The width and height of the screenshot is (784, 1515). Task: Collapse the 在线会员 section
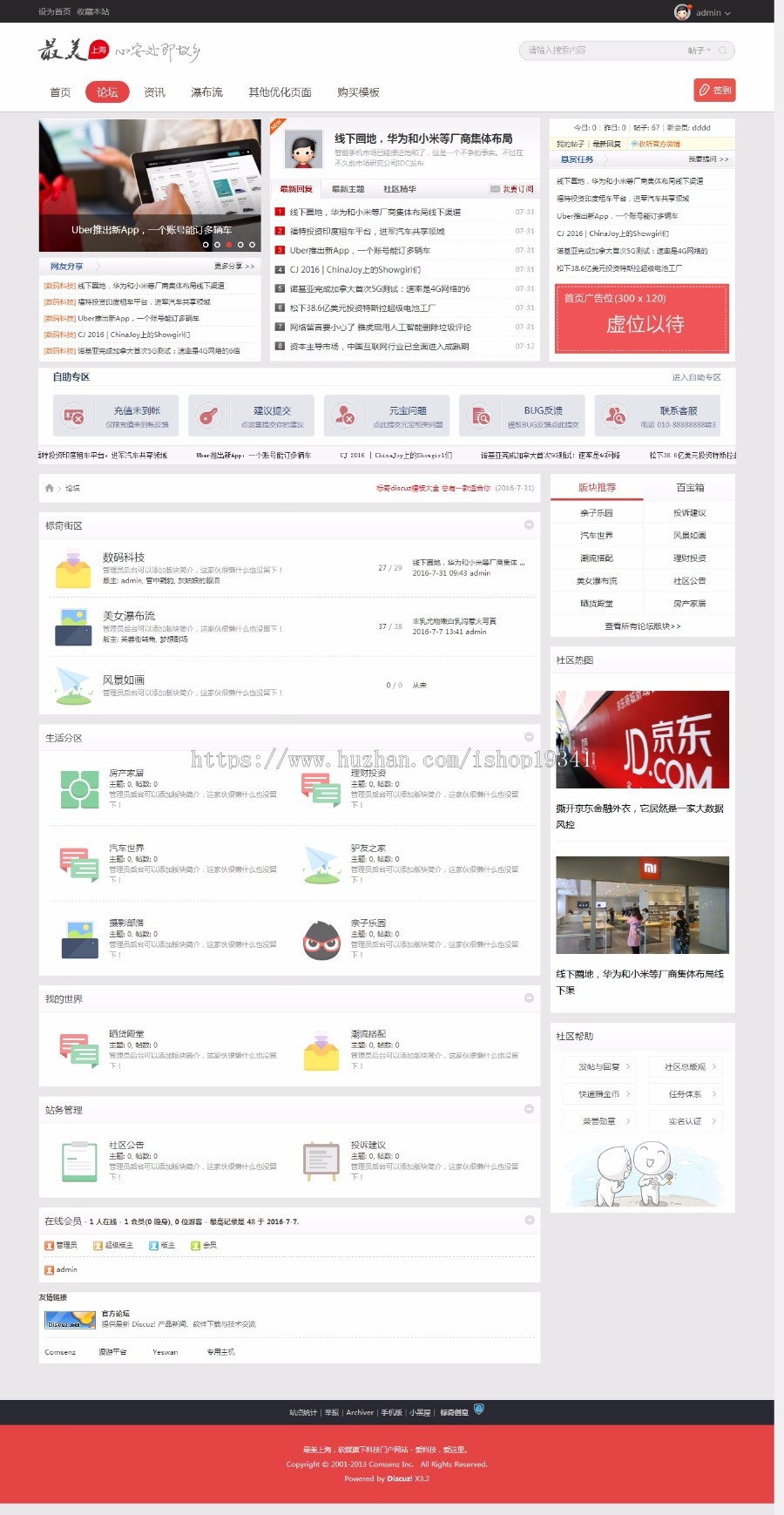[529, 1220]
